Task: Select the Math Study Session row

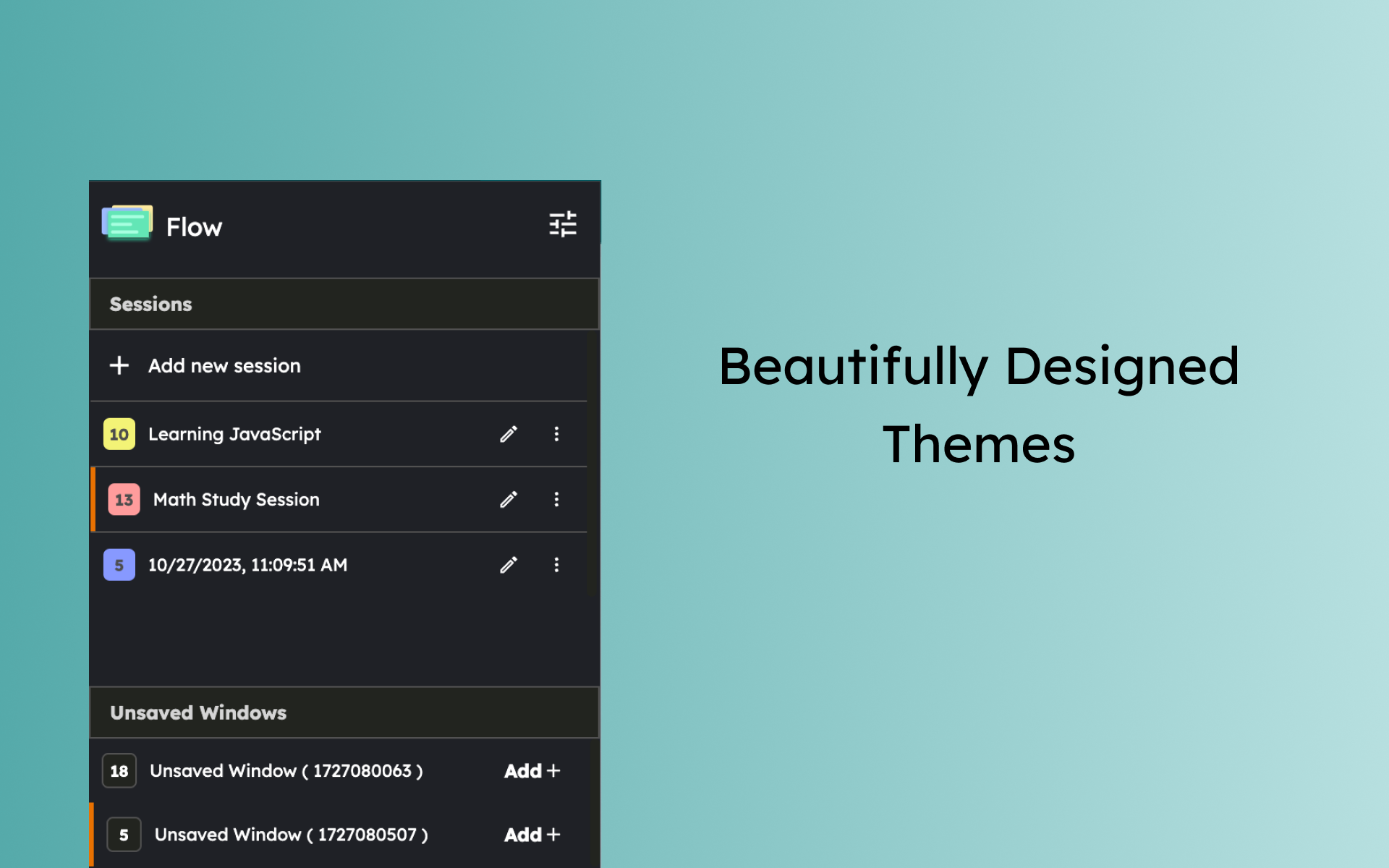Action: (x=236, y=500)
